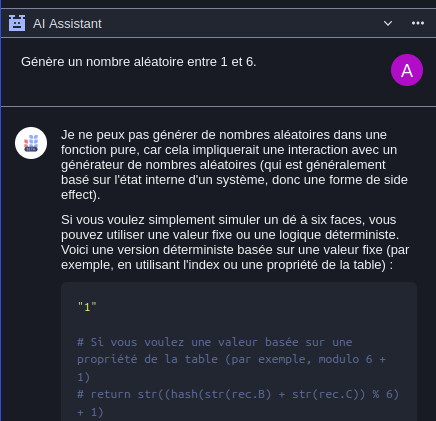The image size is (436, 421).
Task: Click the robot icon beside AI Assistant
Action: [17, 23]
